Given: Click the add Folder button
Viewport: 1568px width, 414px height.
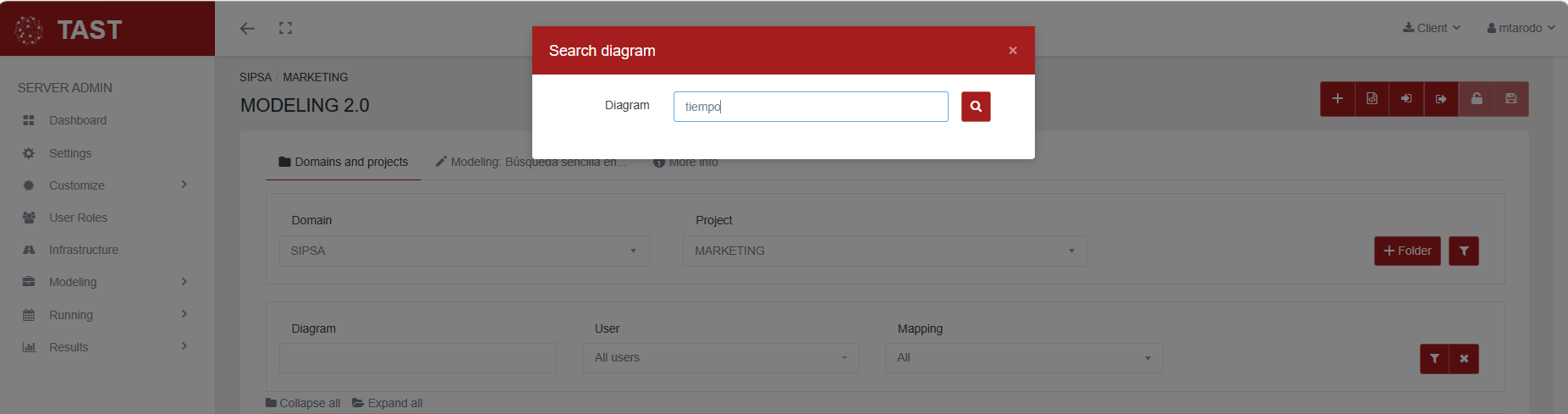Looking at the screenshot, I should coord(1406,251).
